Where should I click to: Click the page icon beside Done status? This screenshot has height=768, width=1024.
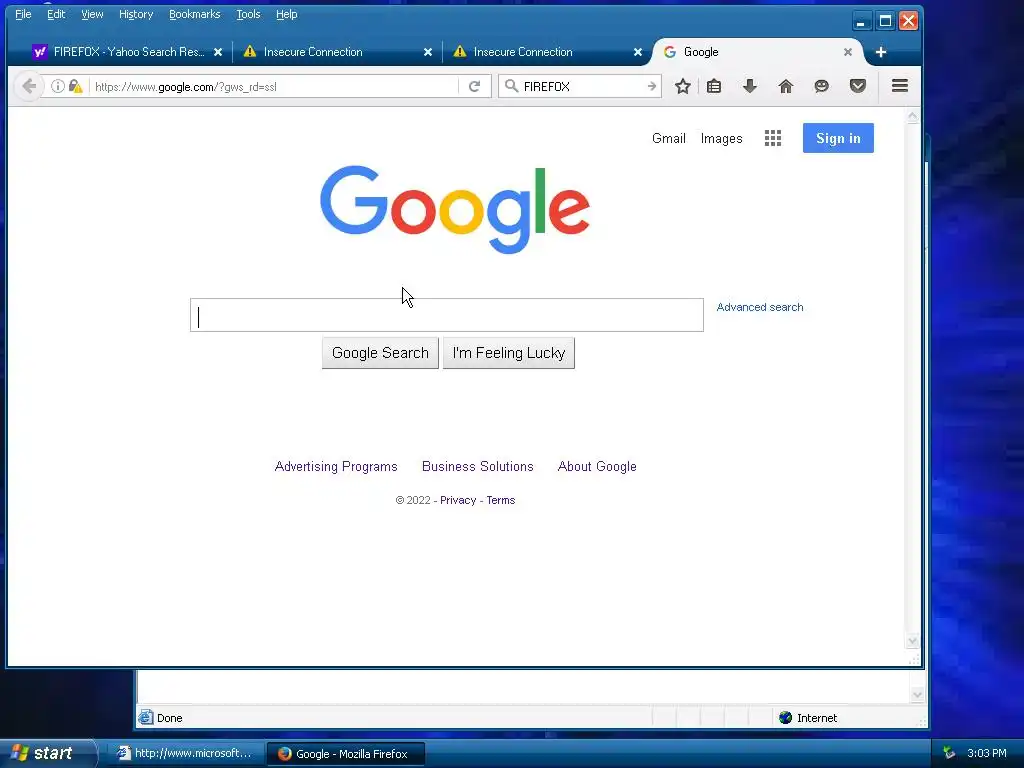coord(146,718)
